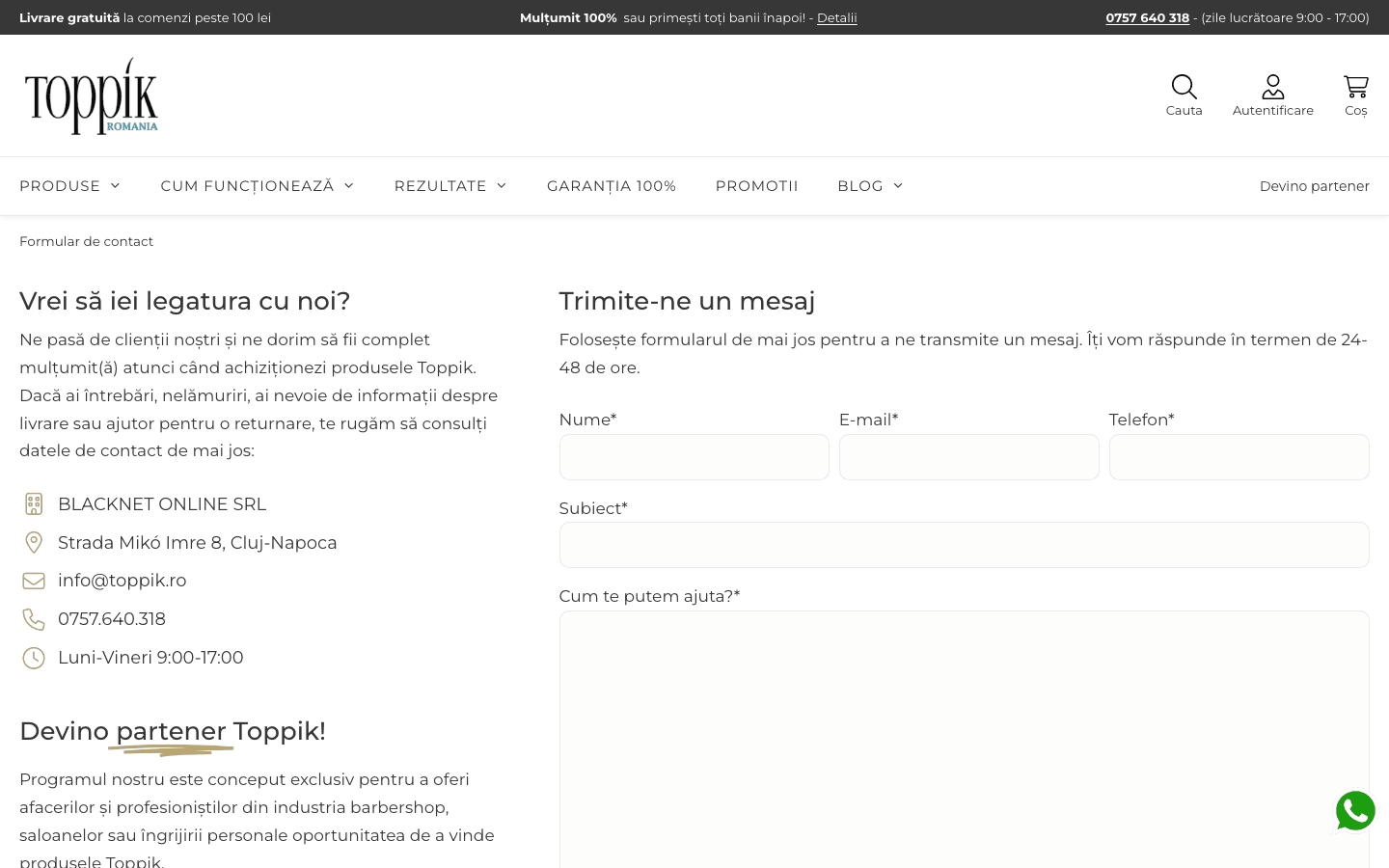
Task: Click the phone icon beside 0757.640.318
Action: coord(34,619)
